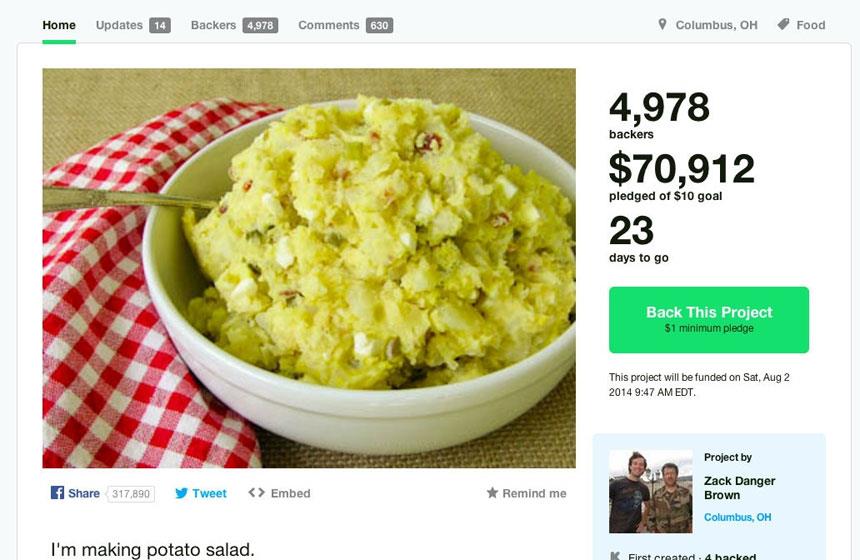Image resolution: width=860 pixels, height=560 pixels.
Task: Open the Food category link
Action: [x=811, y=25]
